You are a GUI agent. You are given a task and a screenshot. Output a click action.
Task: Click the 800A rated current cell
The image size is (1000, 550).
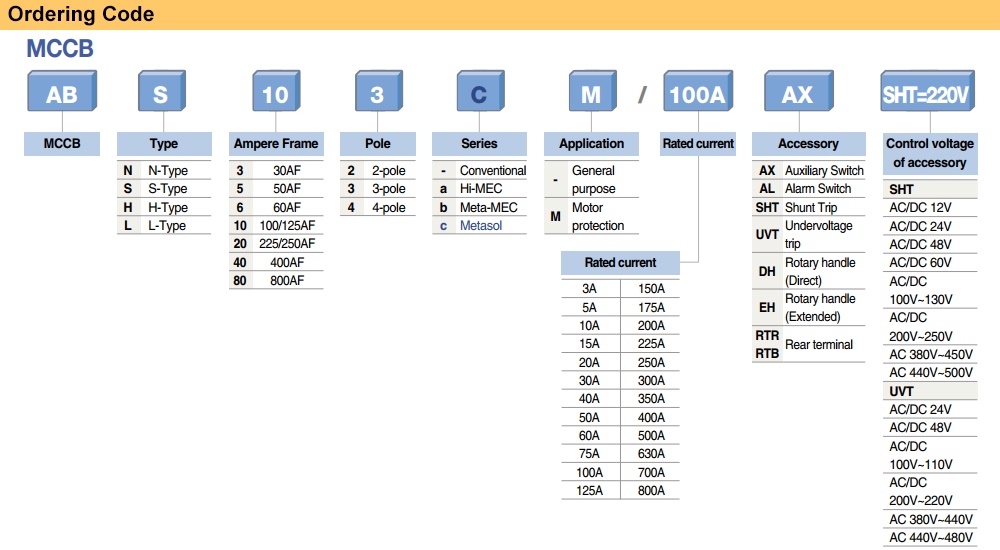(651, 491)
